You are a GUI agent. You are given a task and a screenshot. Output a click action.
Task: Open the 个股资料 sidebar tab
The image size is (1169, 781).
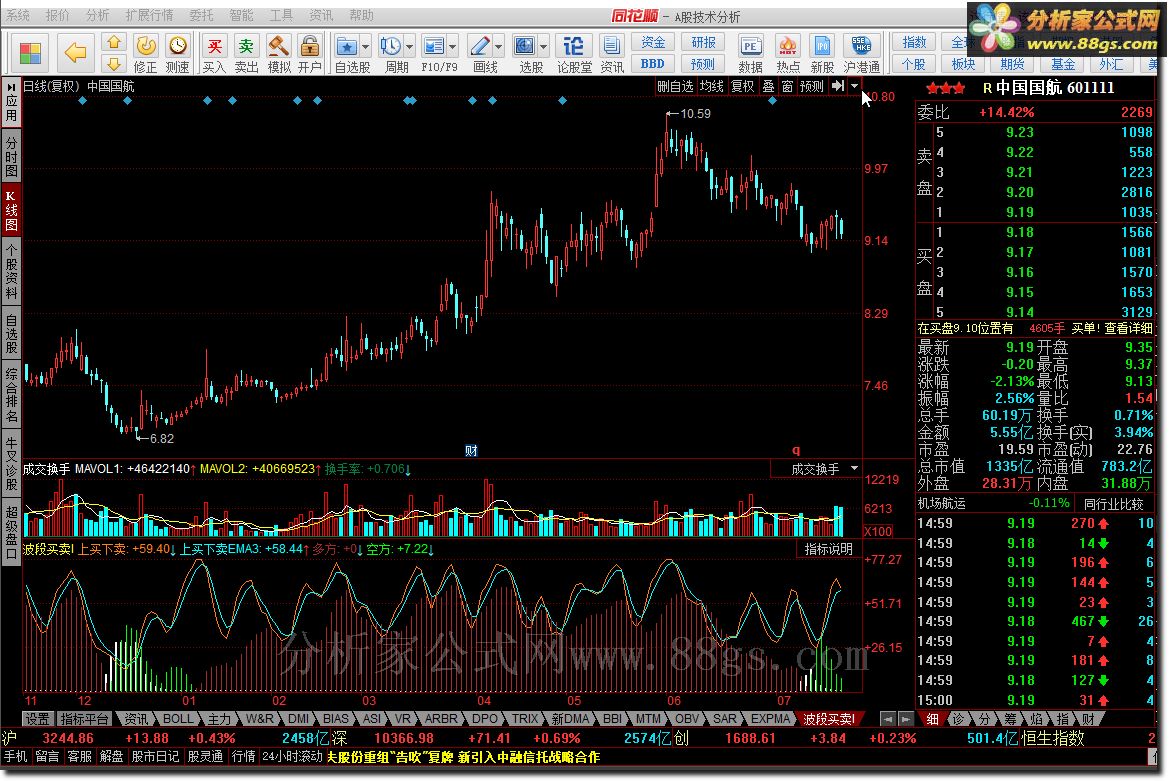point(11,269)
